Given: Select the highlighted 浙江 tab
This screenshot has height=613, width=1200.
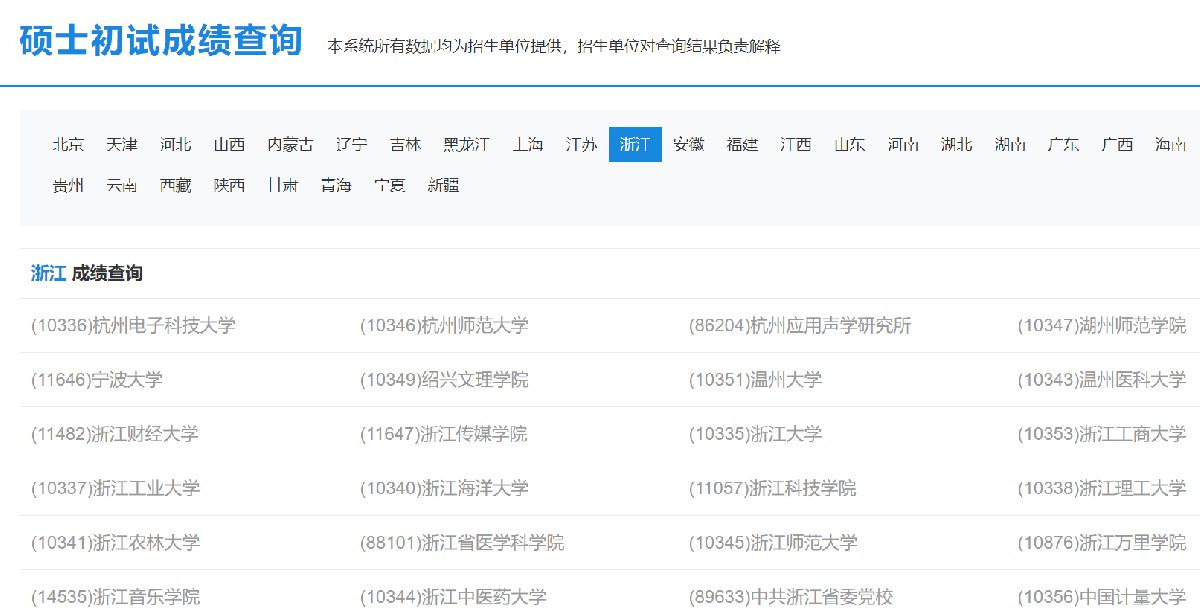Looking at the screenshot, I should [635, 144].
